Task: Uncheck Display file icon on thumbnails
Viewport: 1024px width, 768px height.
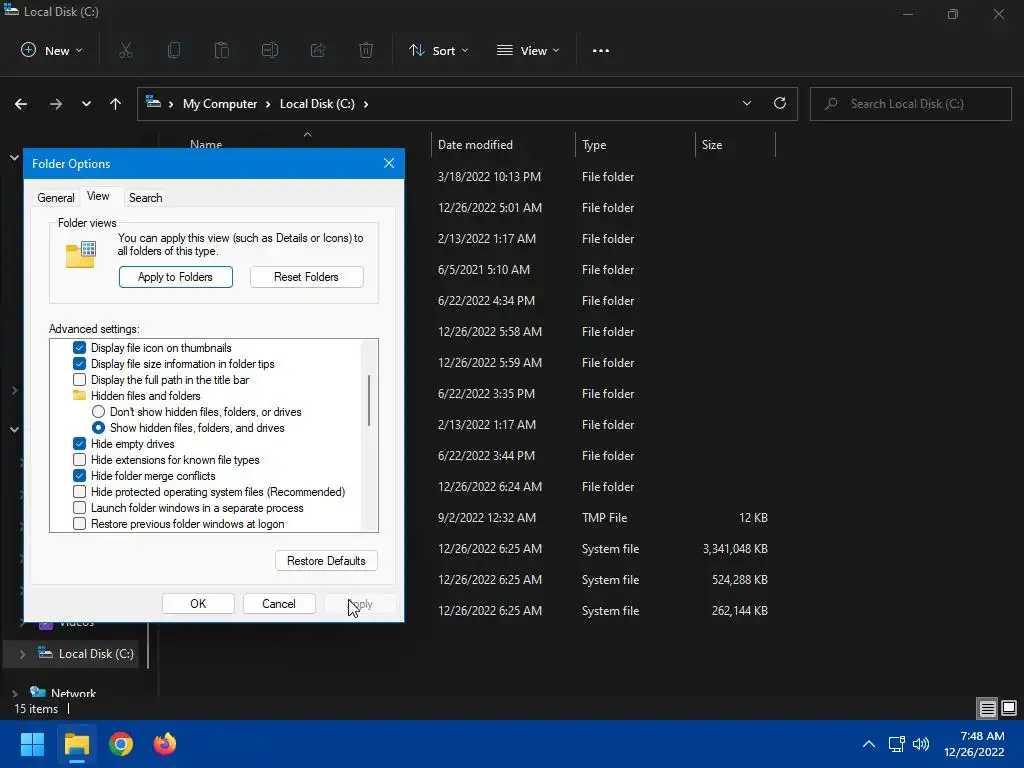Action: 79,347
